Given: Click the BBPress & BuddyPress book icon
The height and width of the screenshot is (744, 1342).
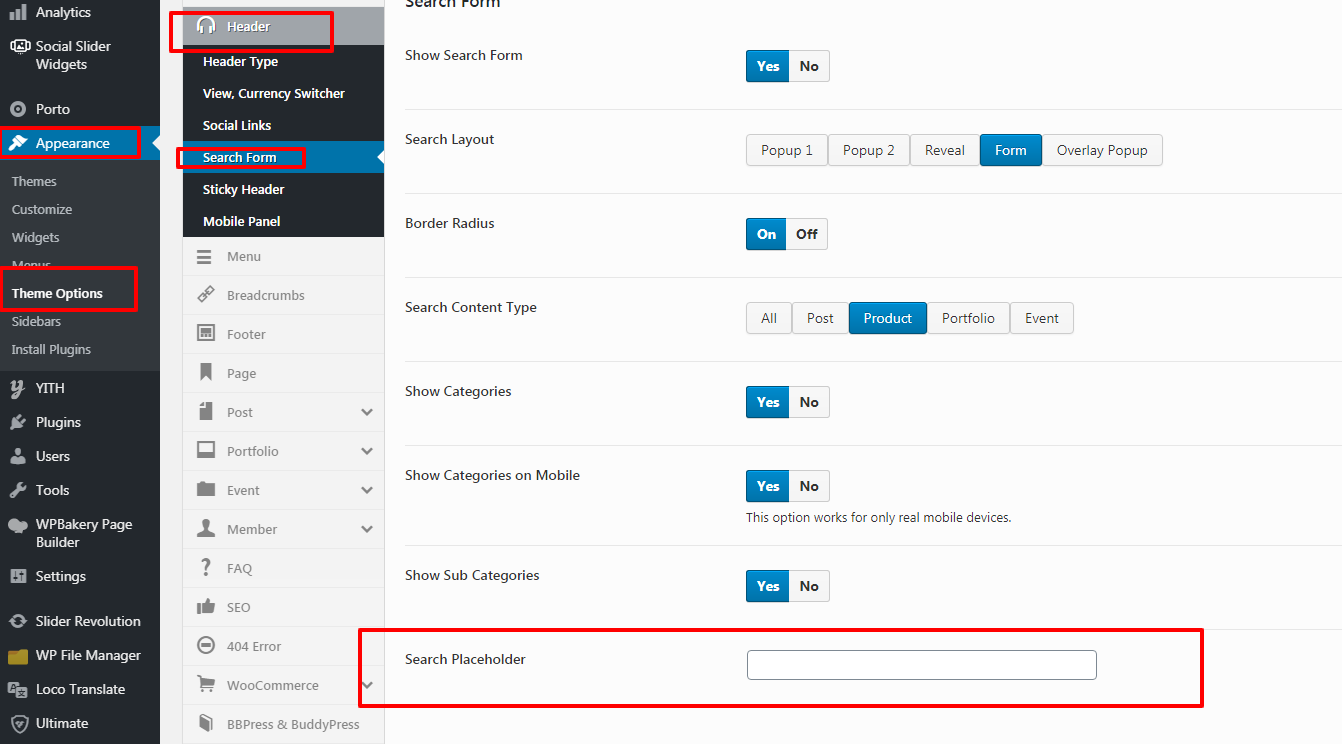Looking at the screenshot, I should pos(206,723).
